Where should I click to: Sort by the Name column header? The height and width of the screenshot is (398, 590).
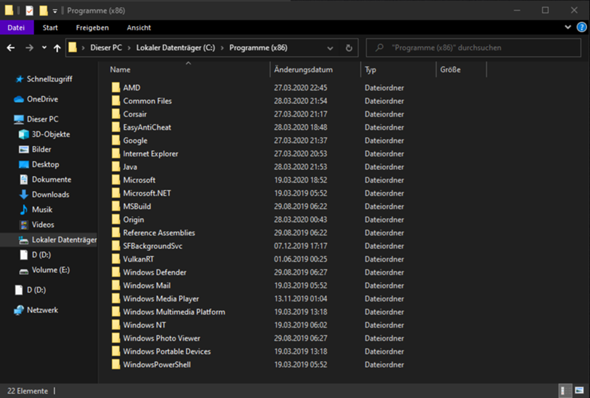120,70
